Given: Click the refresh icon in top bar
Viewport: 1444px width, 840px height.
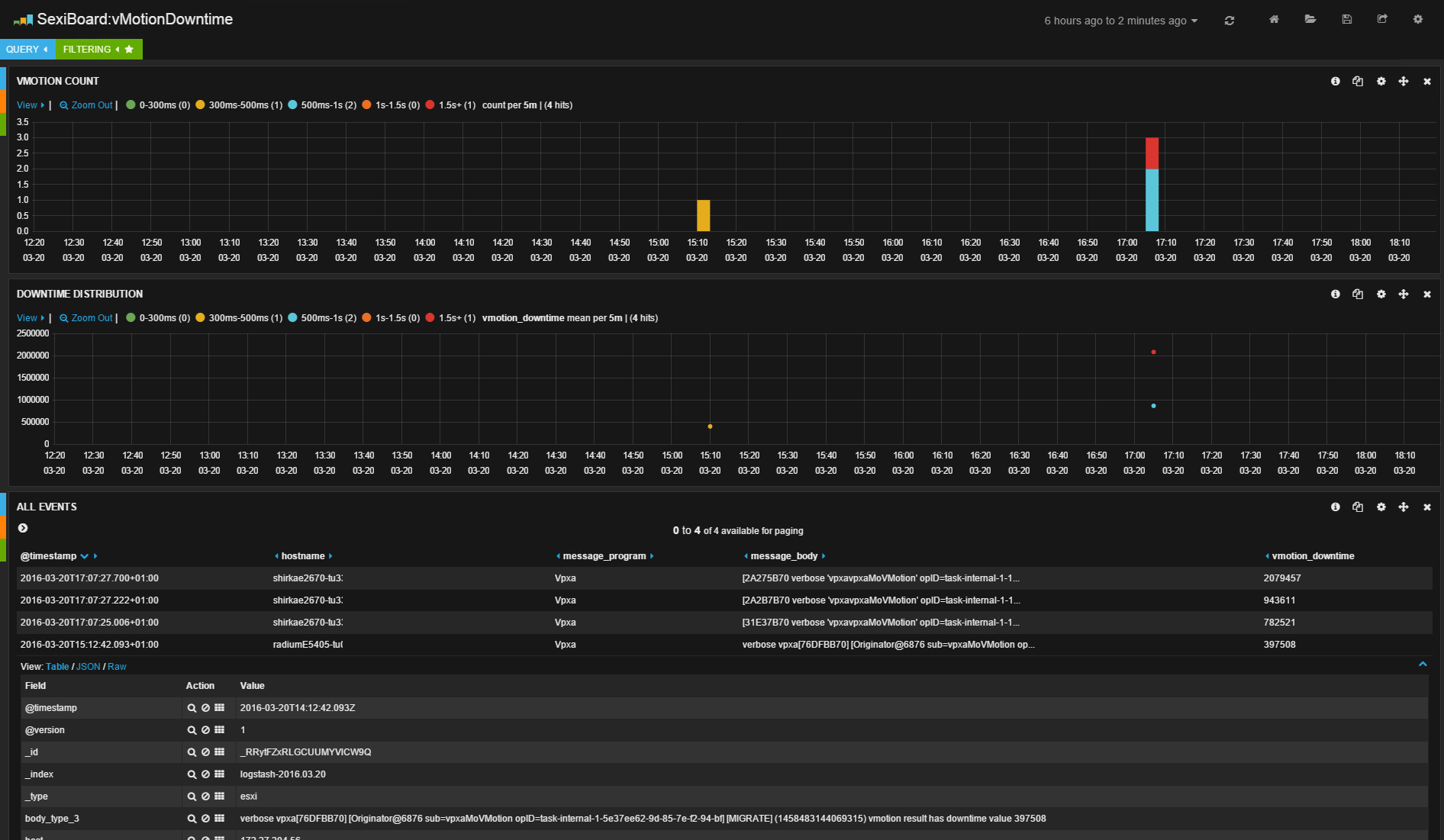Looking at the screenshot, I should (1229, 21).
